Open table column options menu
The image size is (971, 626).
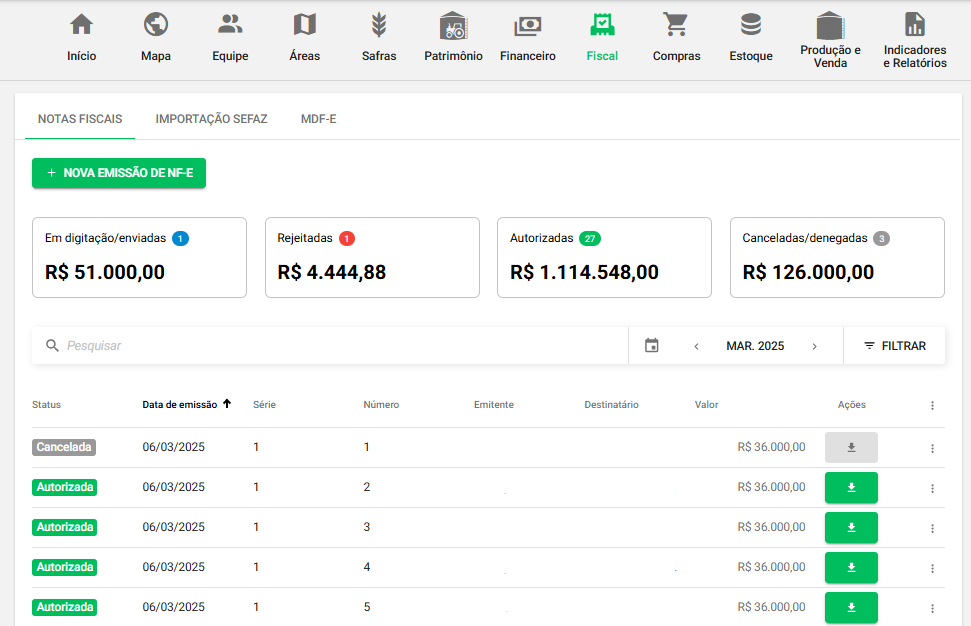click(x=932, y=405)
